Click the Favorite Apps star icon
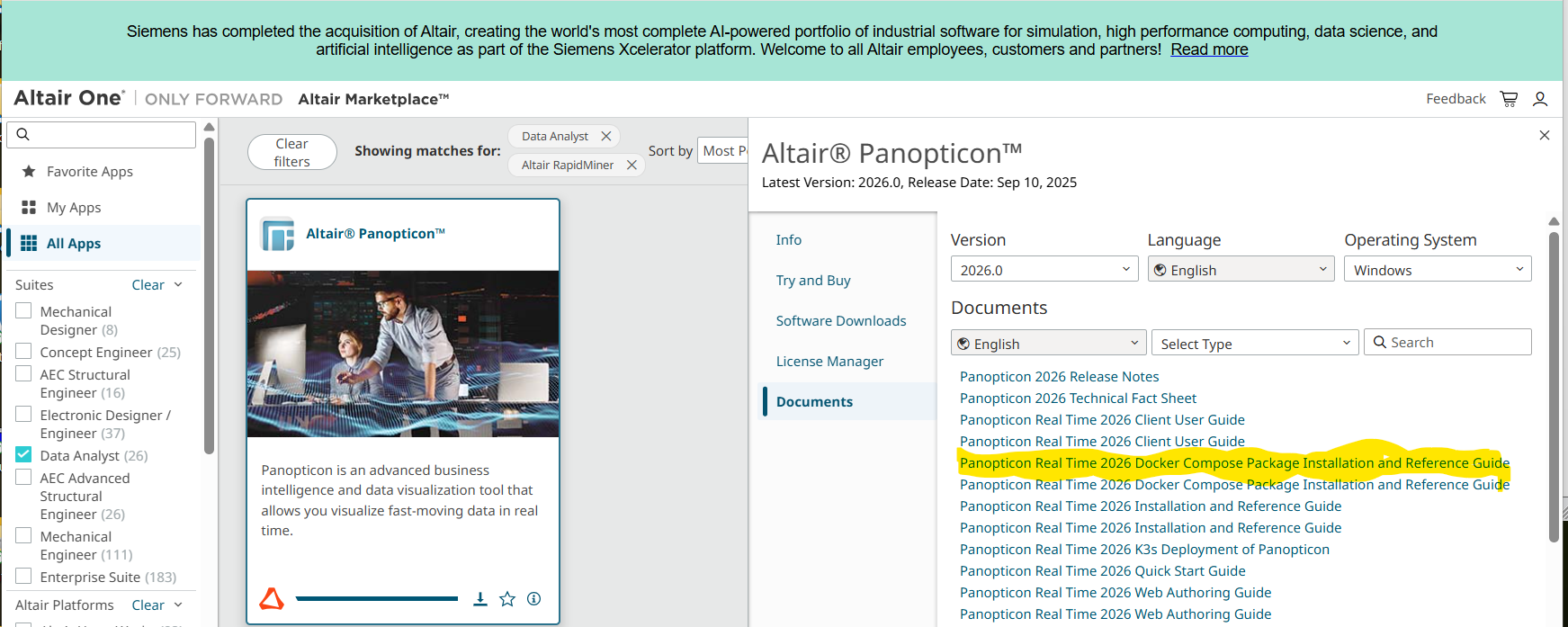 (x=29, y=171)
